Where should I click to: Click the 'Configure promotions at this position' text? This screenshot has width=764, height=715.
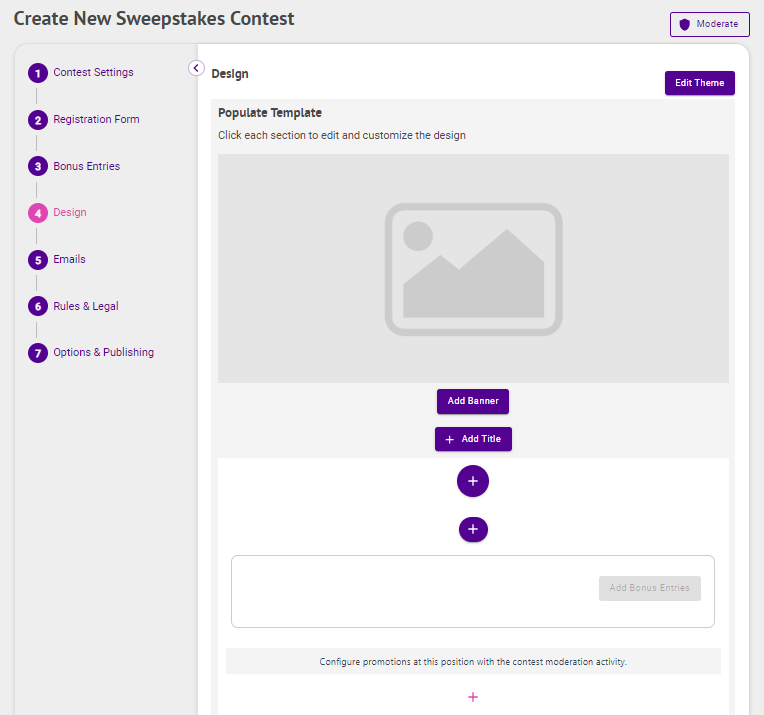(x=473, y=661)
